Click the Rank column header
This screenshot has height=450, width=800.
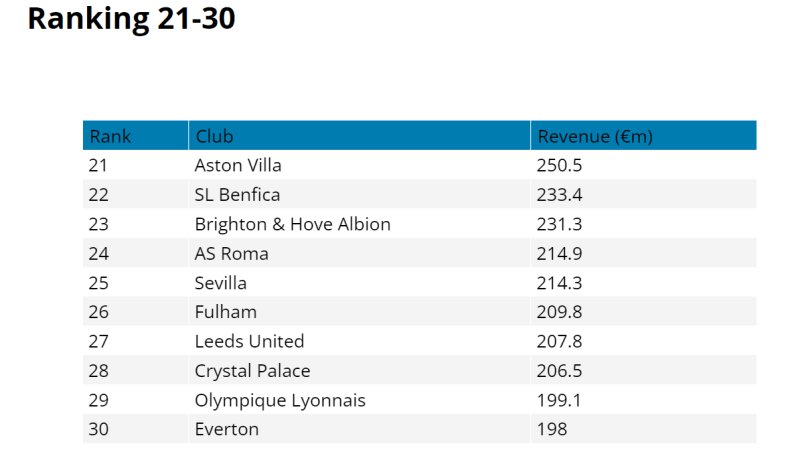136,136
